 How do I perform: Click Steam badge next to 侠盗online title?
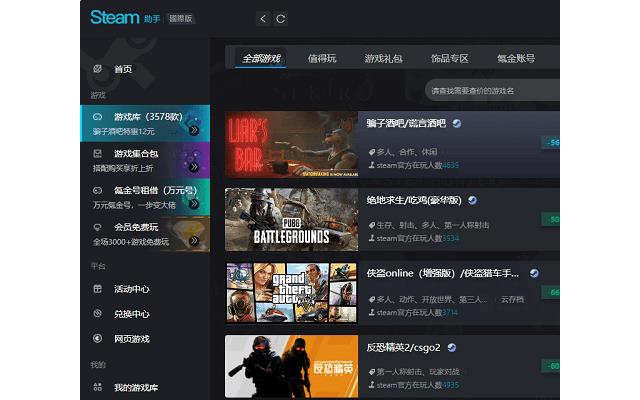534,273
